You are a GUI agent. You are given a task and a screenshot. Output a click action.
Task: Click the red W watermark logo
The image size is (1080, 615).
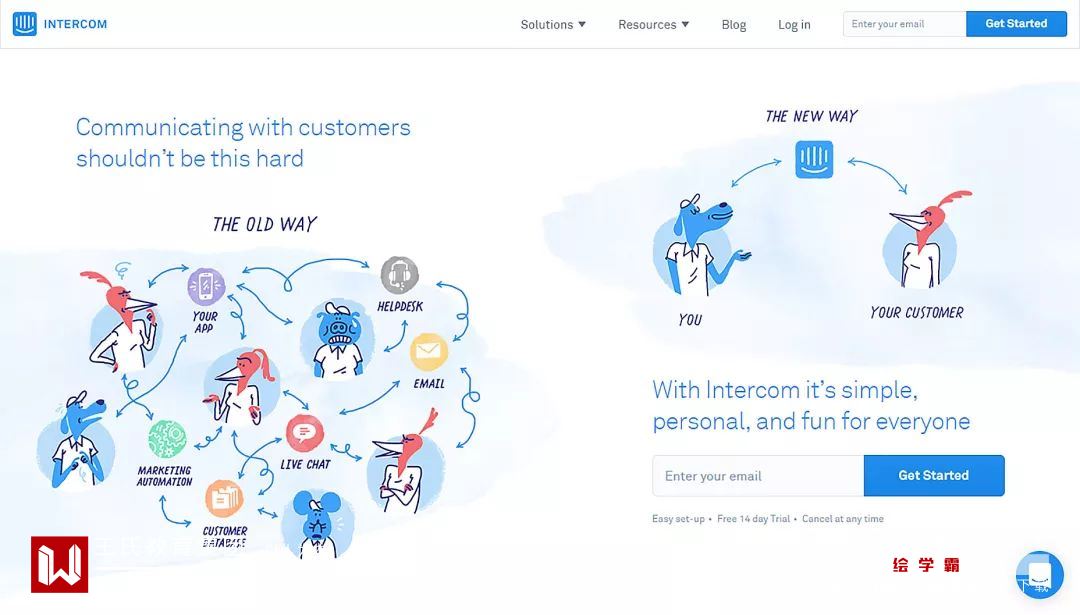pyautogui.click(x=59, y=565)
